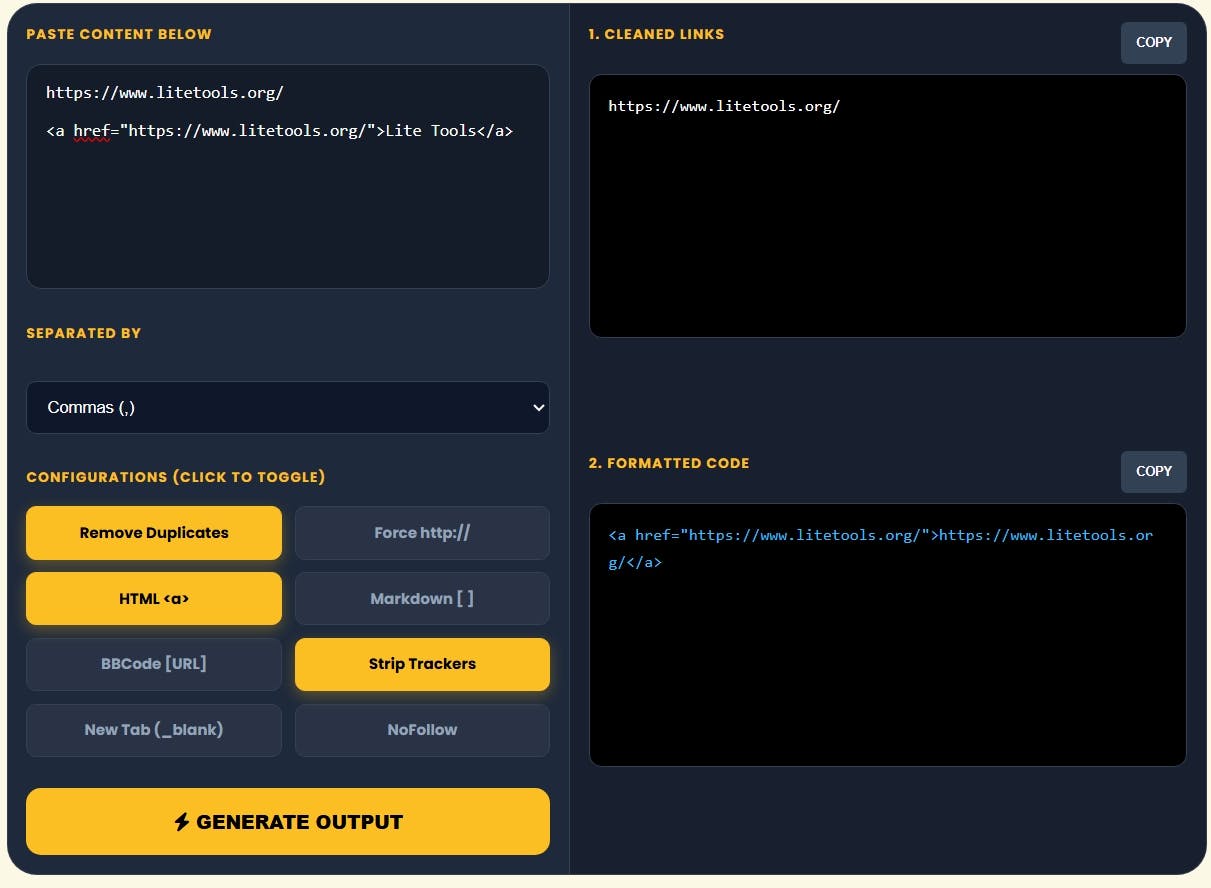The image size is (1211, 888).
Task: Turn on Markdown [ ] formatting
Action: point(422,599)
